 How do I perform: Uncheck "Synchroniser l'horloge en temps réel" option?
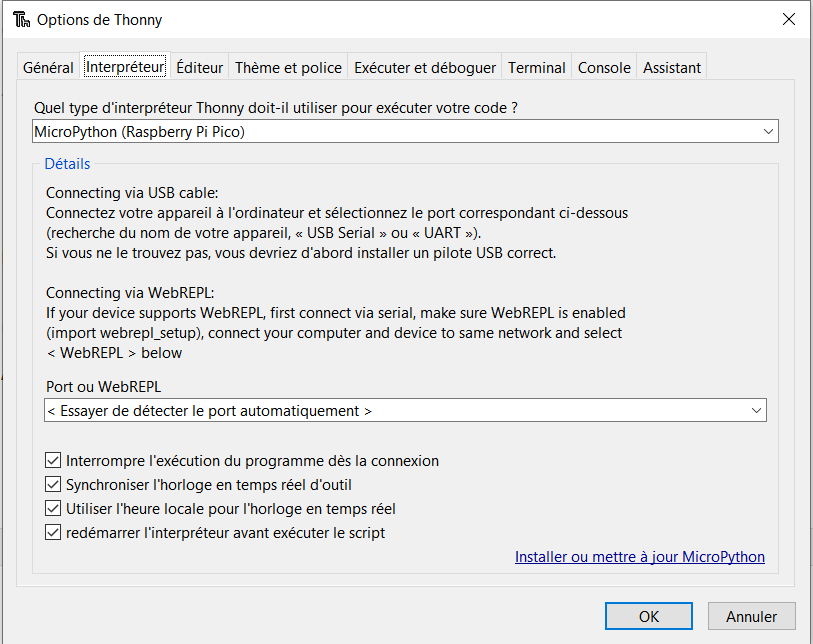click(x=54, y=485)
